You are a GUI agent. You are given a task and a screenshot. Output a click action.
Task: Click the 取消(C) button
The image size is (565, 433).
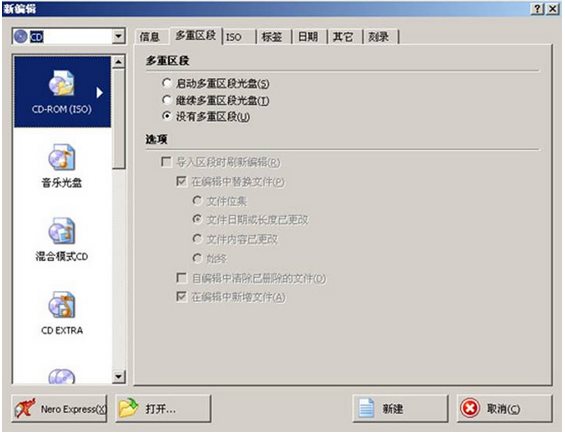coord(504,409)
